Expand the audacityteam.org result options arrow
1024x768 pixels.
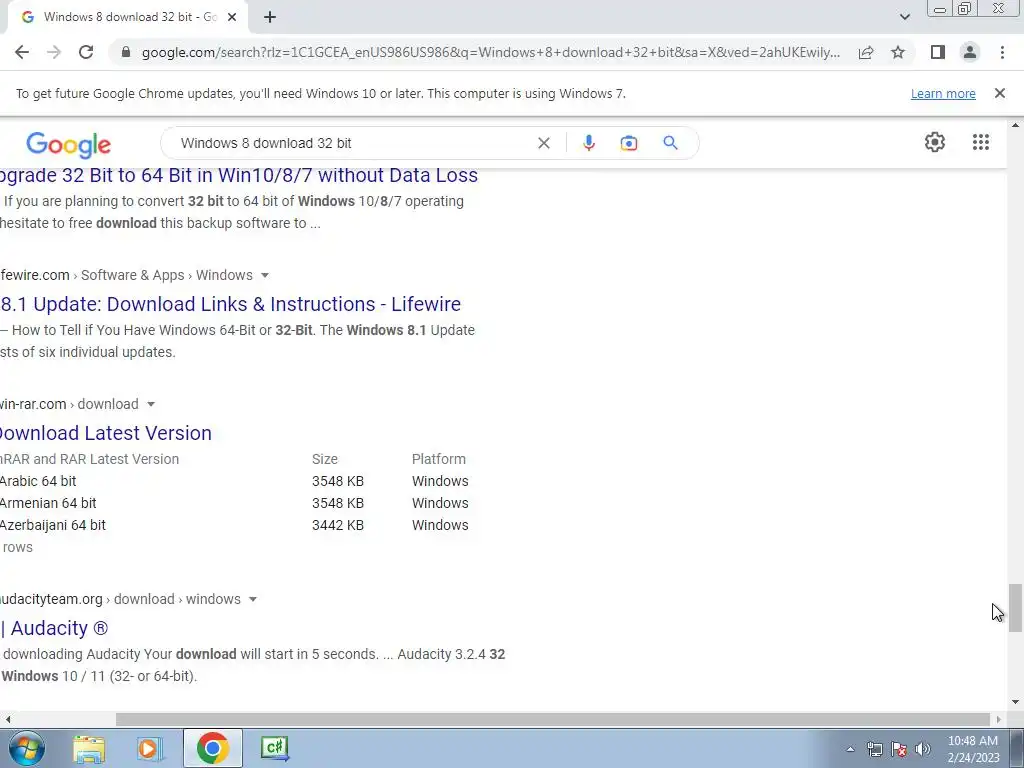(x=253, y=600)
